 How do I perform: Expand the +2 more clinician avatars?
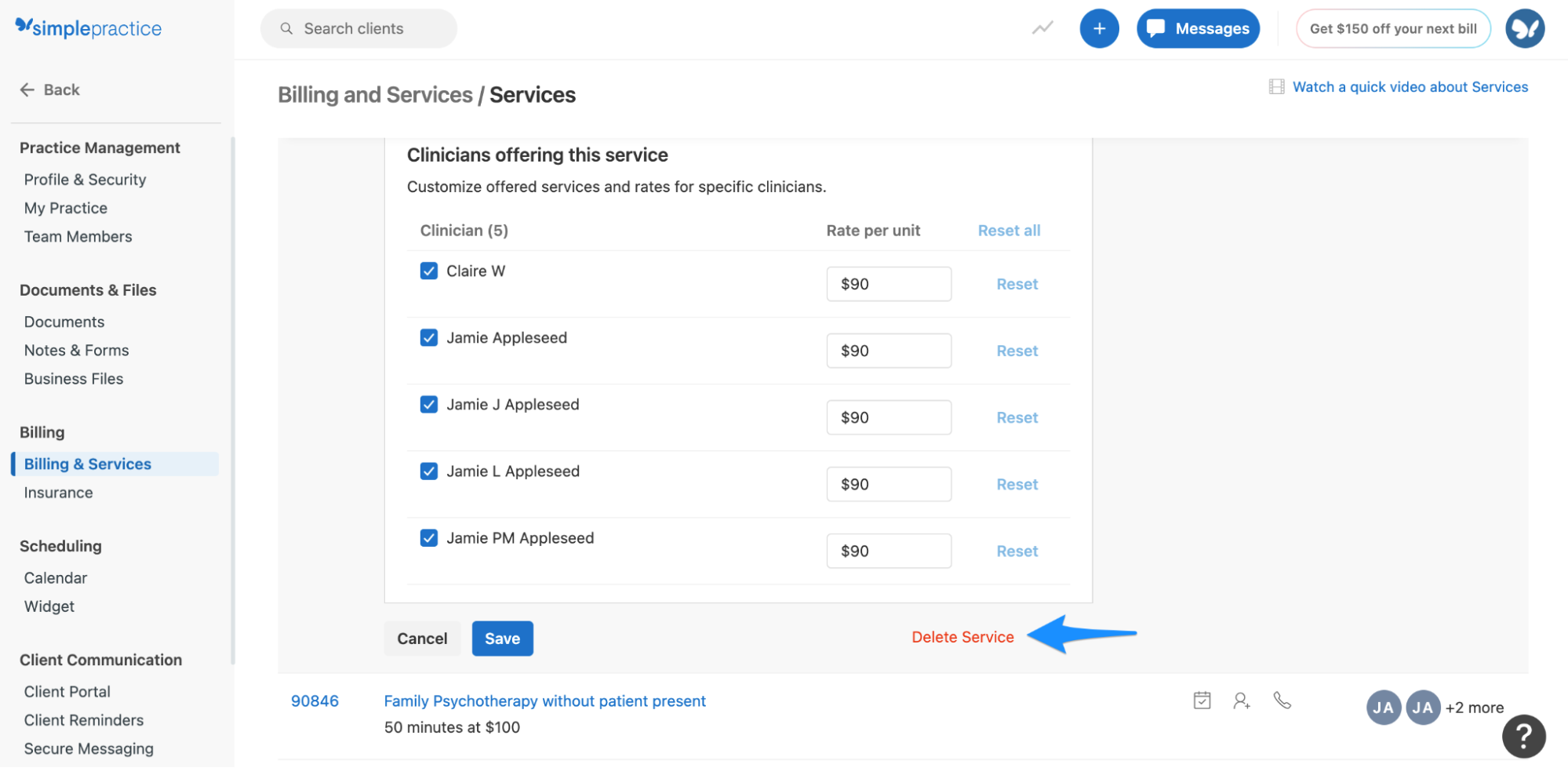pyautogui.click(x=1474, y=707)
